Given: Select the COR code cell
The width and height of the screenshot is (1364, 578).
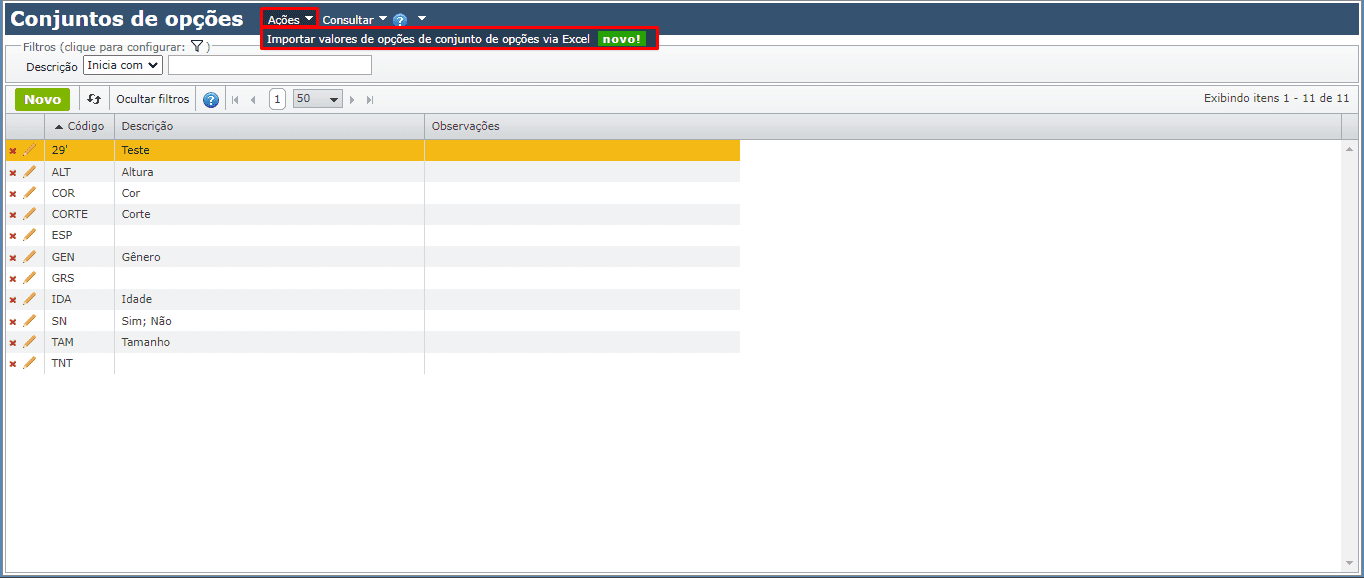Looking at the screenshot, I should click(79, 193).
